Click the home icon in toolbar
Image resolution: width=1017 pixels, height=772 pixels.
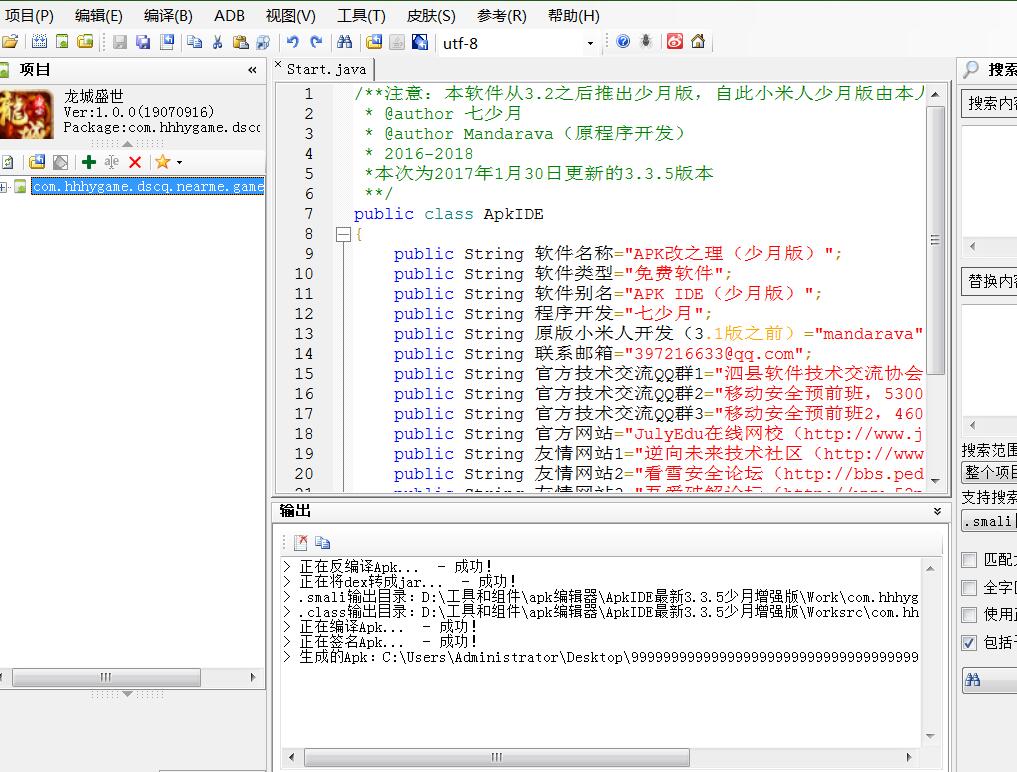698,42
